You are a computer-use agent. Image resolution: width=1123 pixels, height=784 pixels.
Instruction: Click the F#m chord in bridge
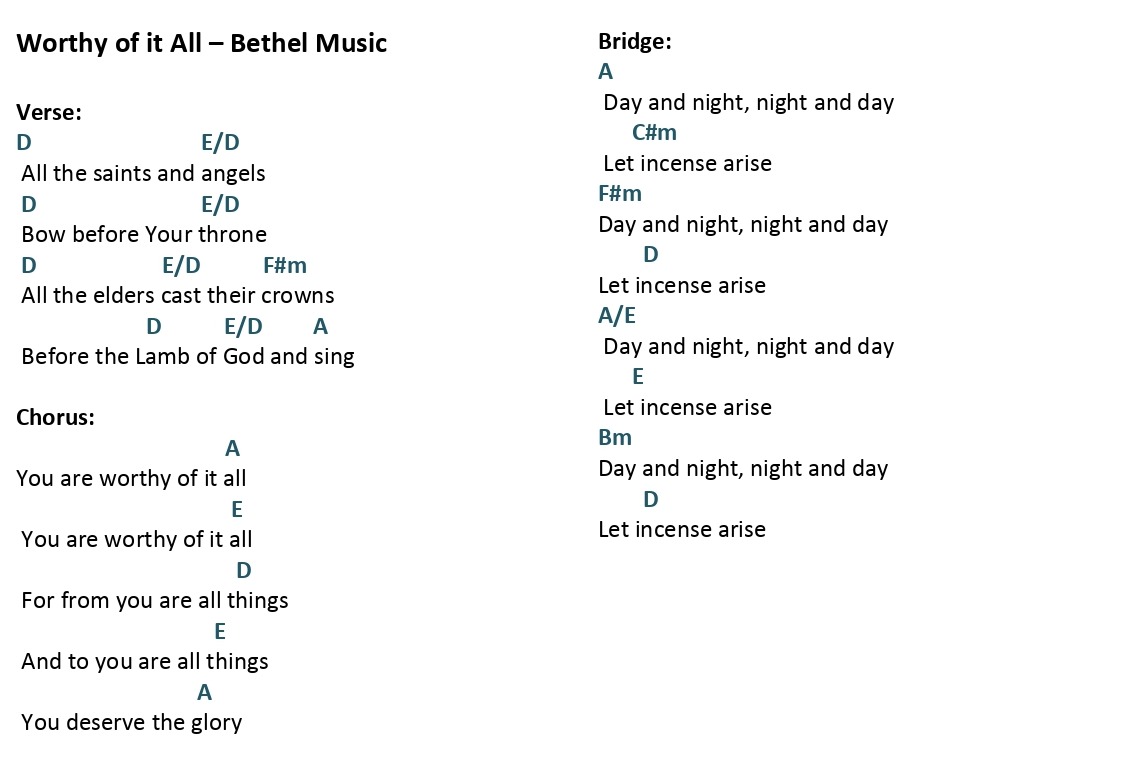pos(620,193)
